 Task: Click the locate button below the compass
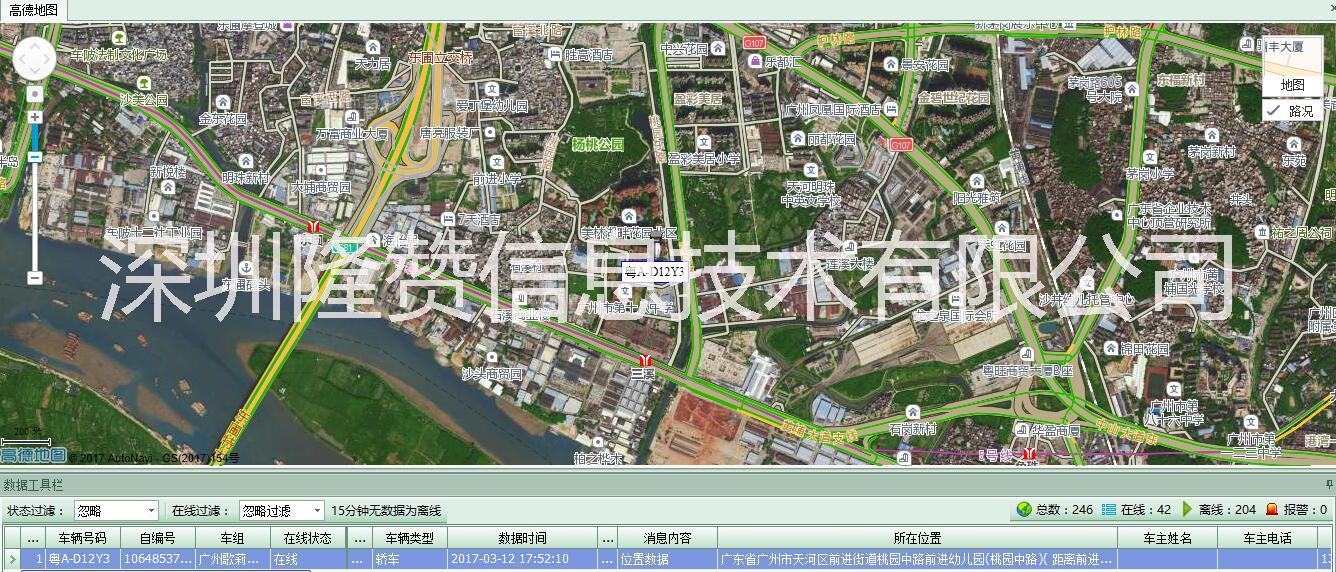coord(35,94)
